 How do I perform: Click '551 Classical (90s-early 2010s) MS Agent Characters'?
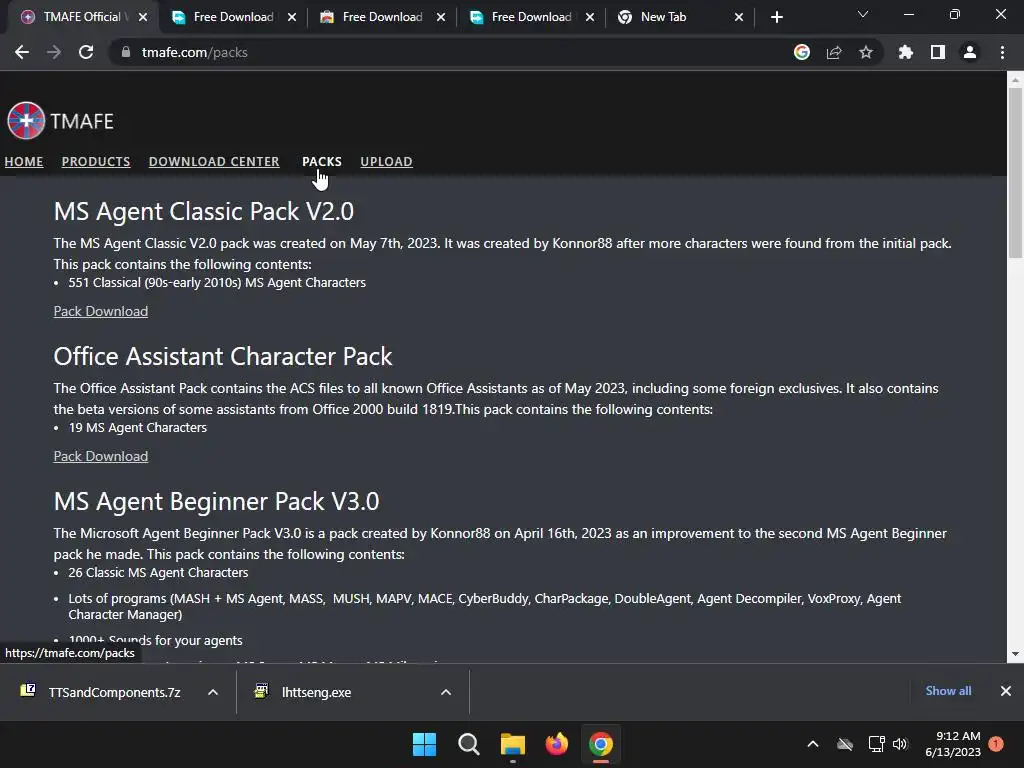click(x=217, y=283)
